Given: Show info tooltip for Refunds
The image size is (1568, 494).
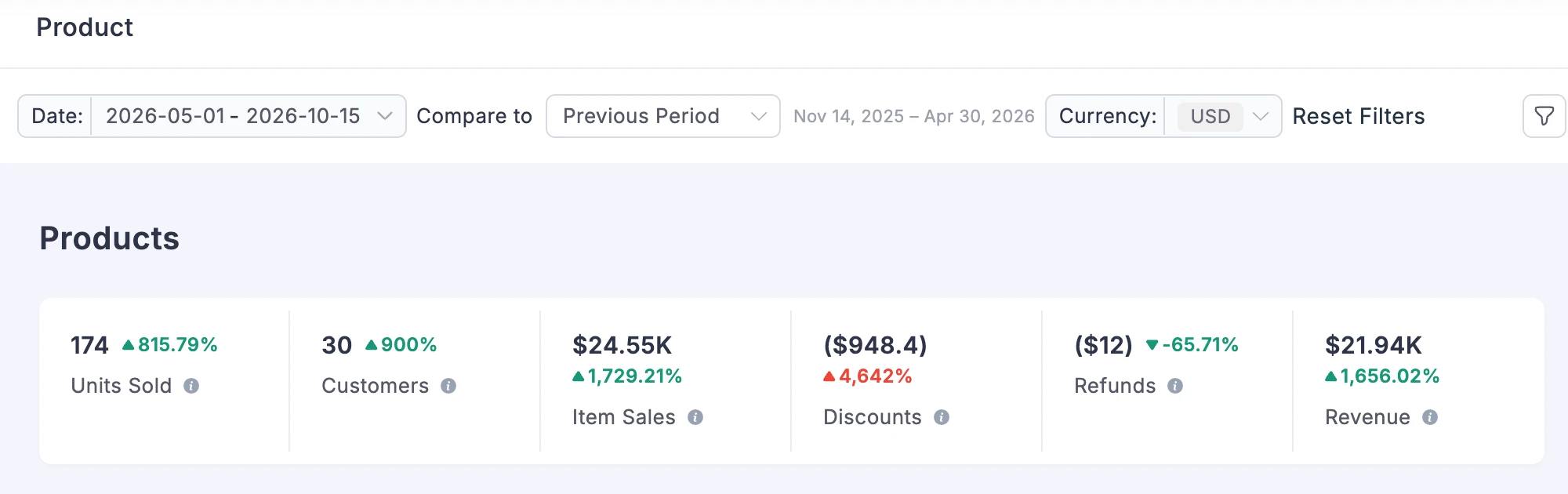Looking at the screenshot, I should [x=1175, y=386].
